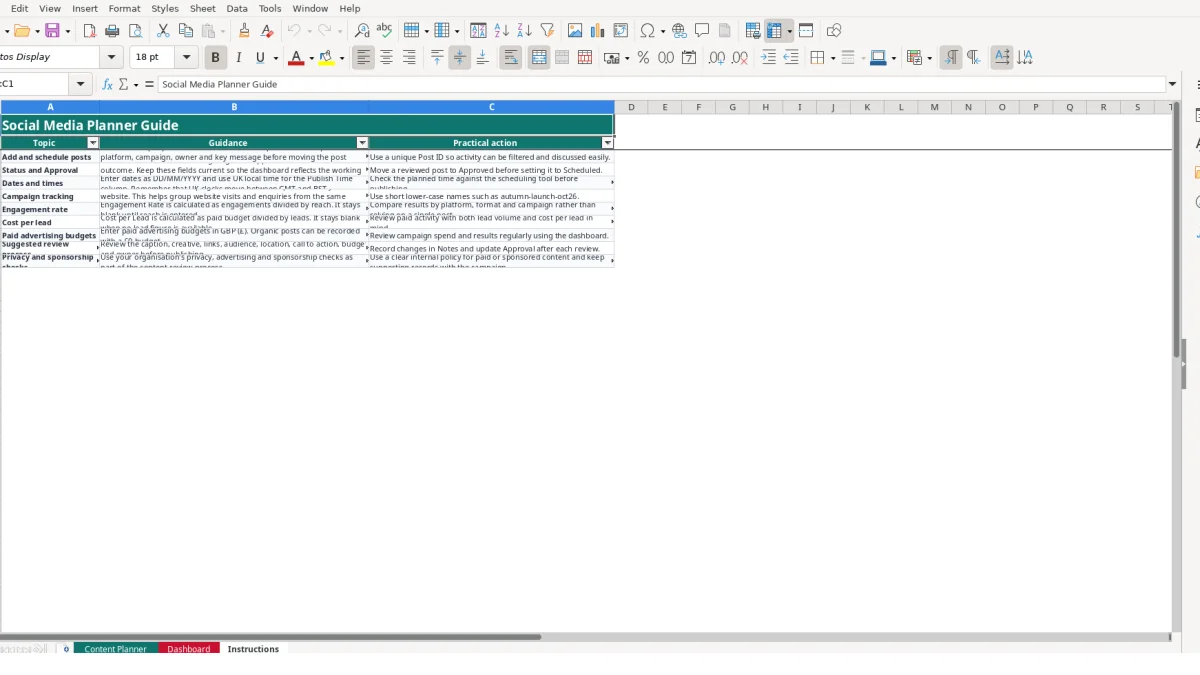Click Add Decimal Place icon
The height and width of the screenshot is (675, 1200).
[717, 58]
